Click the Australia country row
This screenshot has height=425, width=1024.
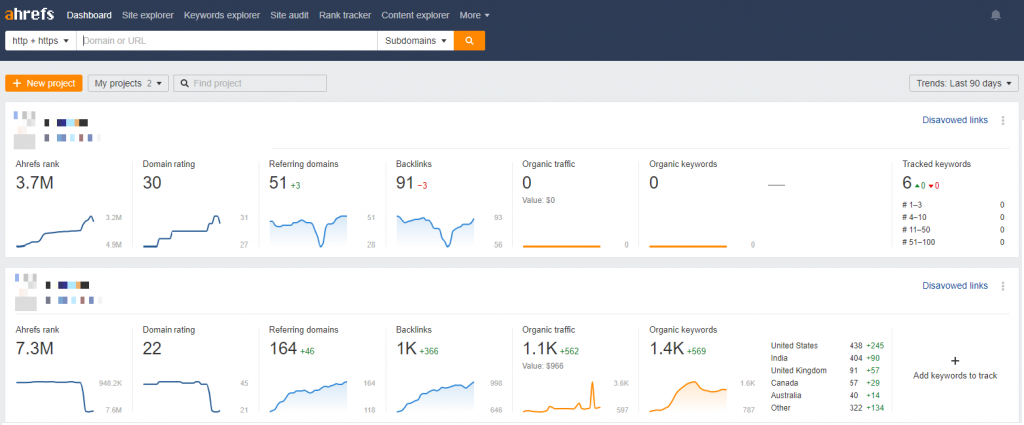click(x=827, y=395)
